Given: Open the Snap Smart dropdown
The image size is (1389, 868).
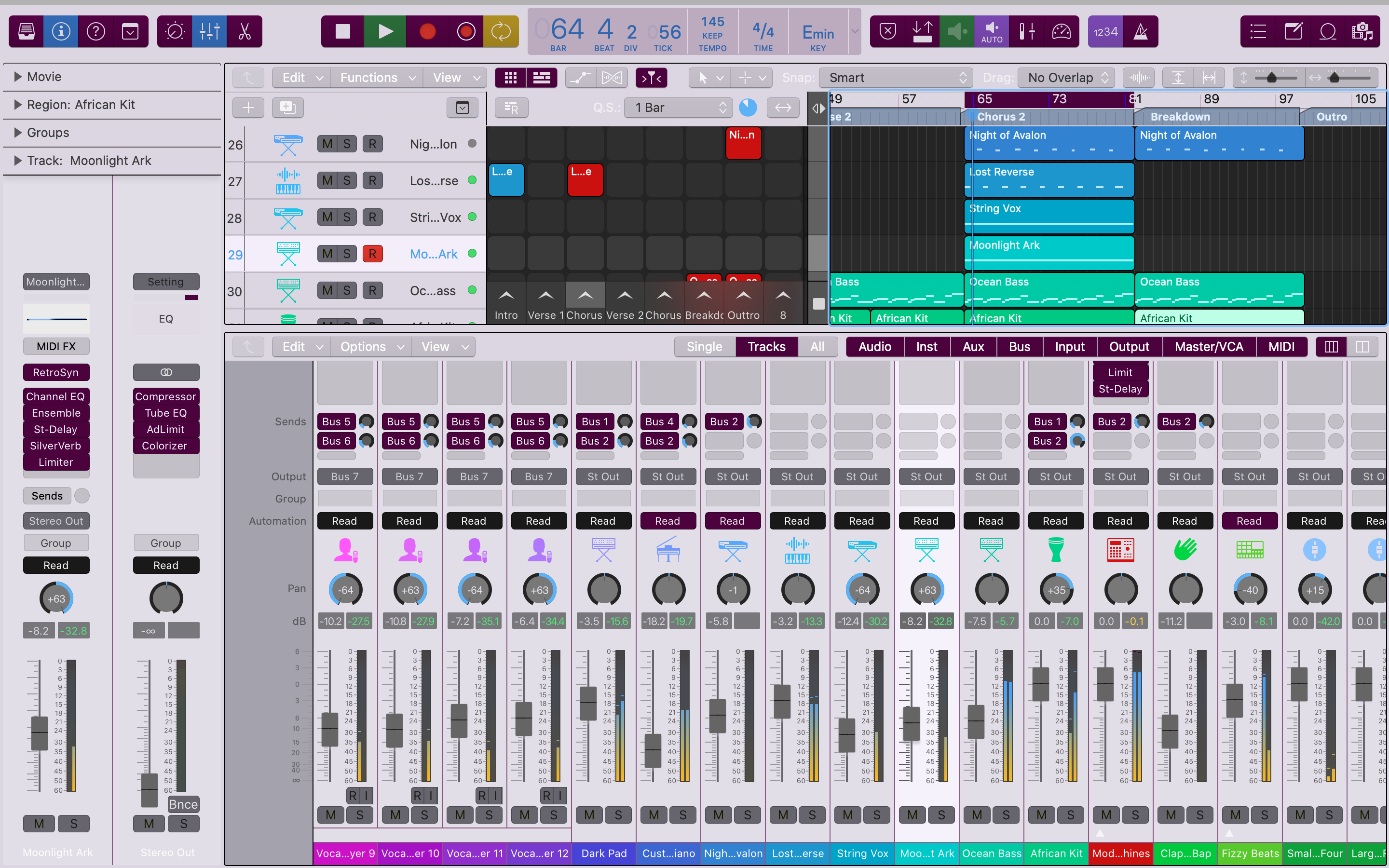Looking at the screenshot, I should click(896, 78).
